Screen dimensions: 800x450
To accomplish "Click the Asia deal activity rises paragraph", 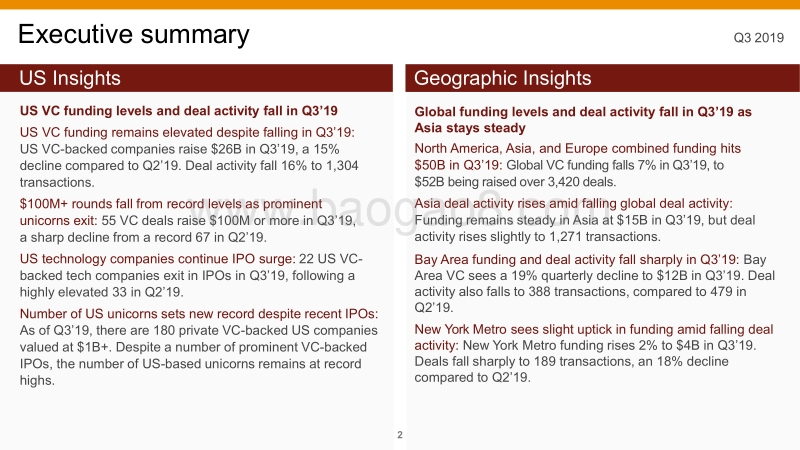I will [585, 220].
